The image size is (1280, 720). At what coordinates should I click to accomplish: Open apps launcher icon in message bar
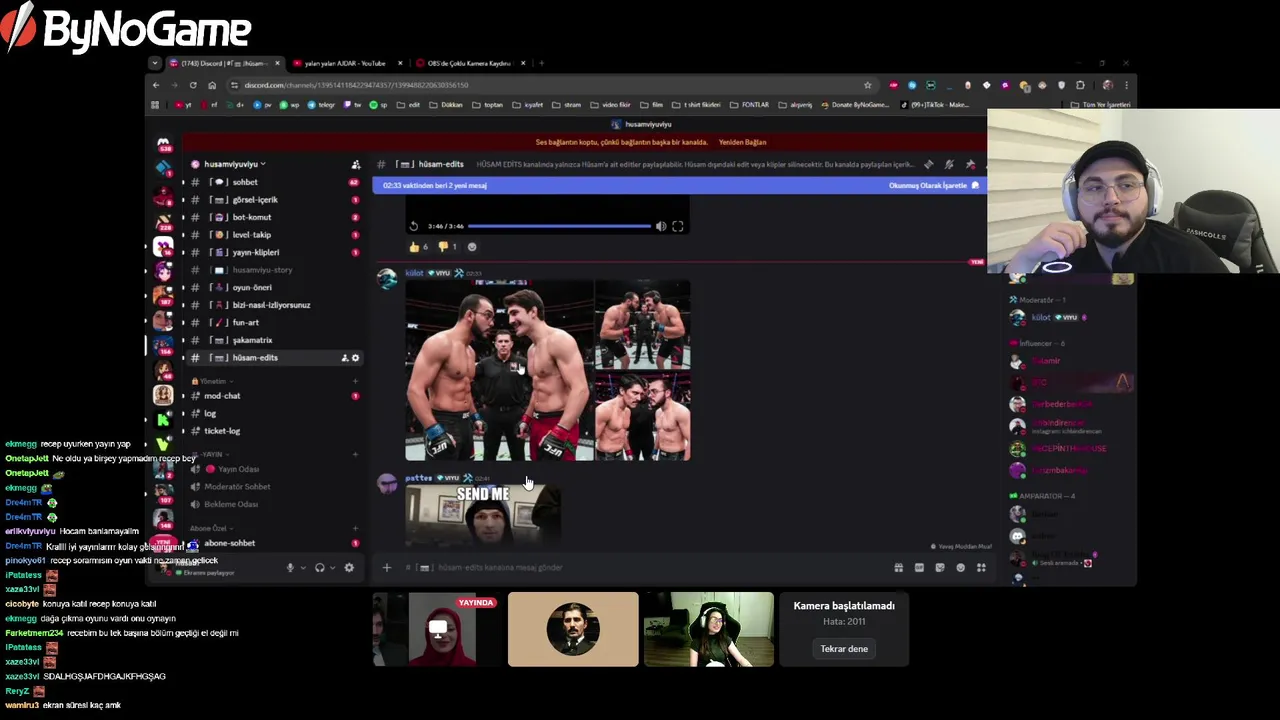981,568
